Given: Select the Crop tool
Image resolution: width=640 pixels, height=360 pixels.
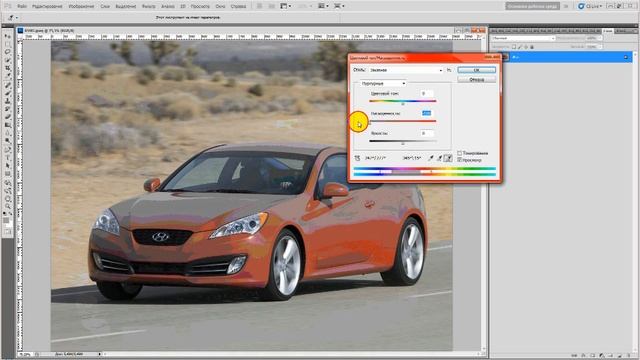Looking at the screenshot, I should [x=8, y=68].
